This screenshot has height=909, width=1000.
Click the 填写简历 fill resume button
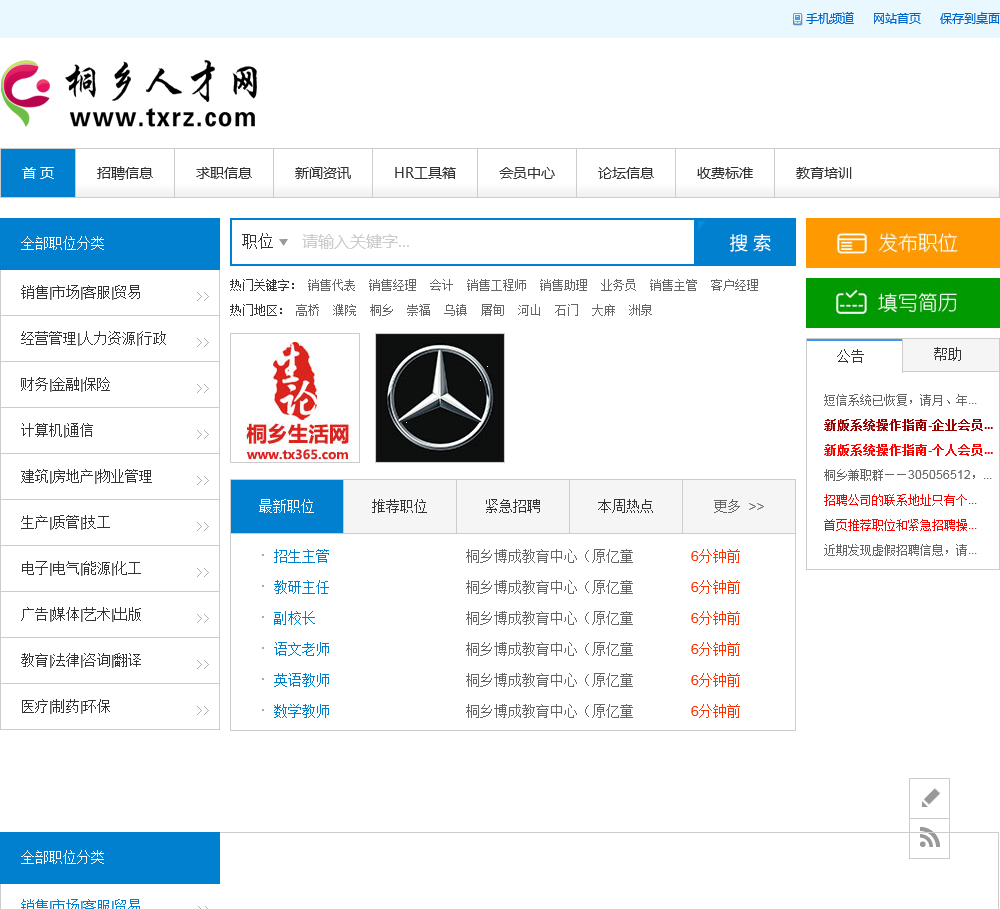point(902,303)
